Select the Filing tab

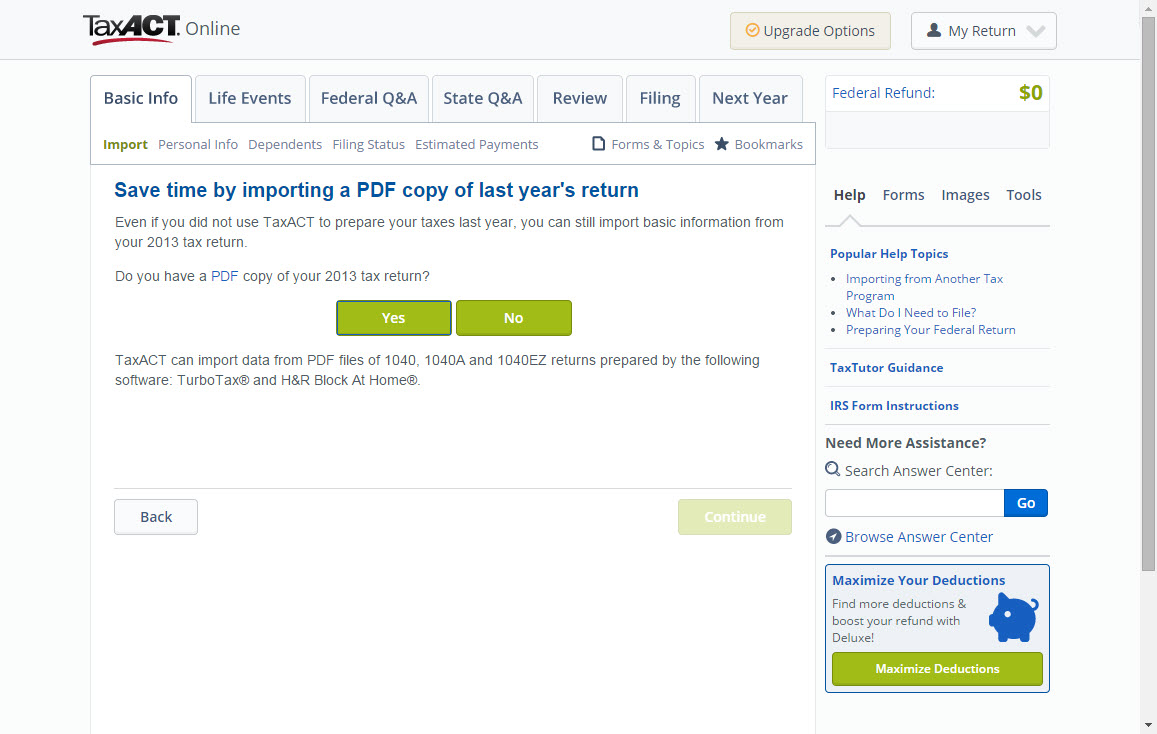pyautogui.click(x=659, y=98)
